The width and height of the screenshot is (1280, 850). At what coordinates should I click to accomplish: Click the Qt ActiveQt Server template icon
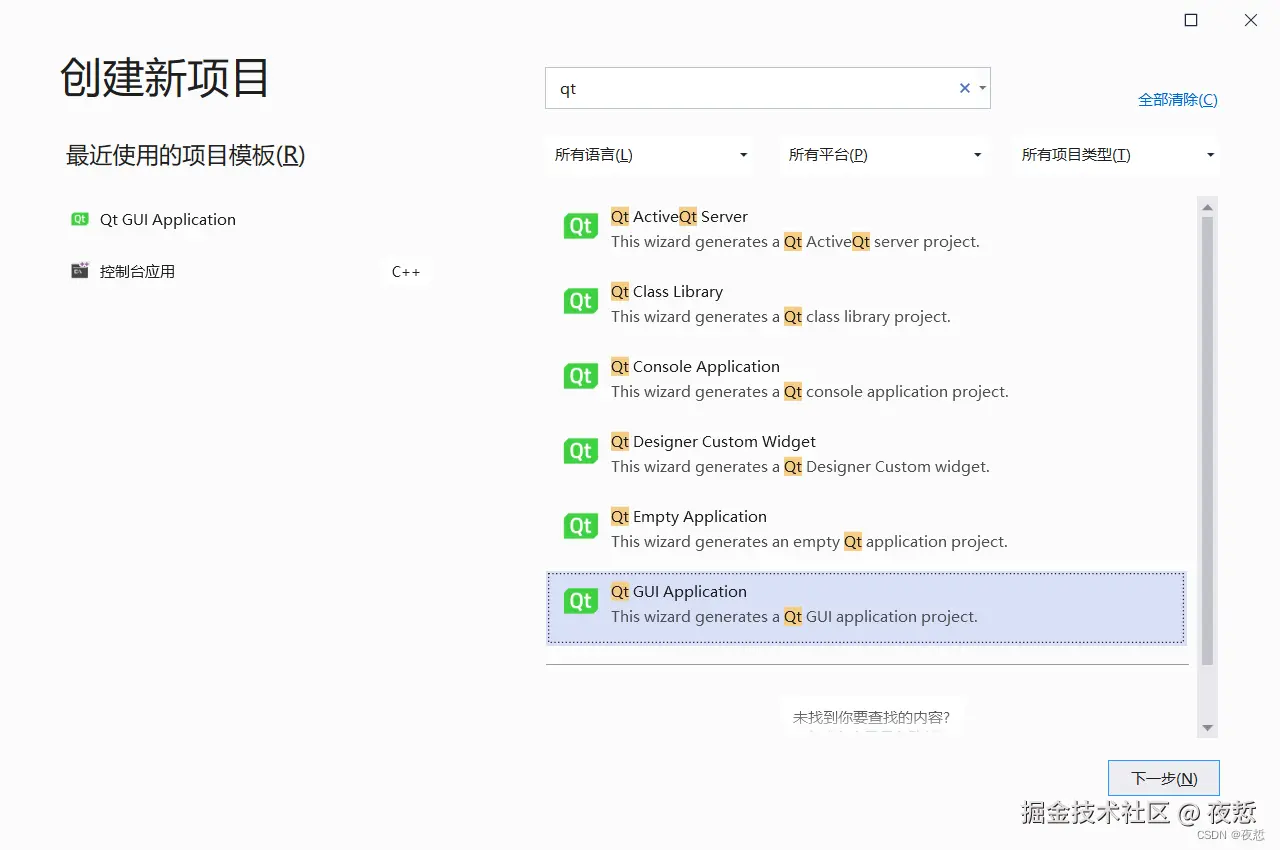(x=580, y=226)
